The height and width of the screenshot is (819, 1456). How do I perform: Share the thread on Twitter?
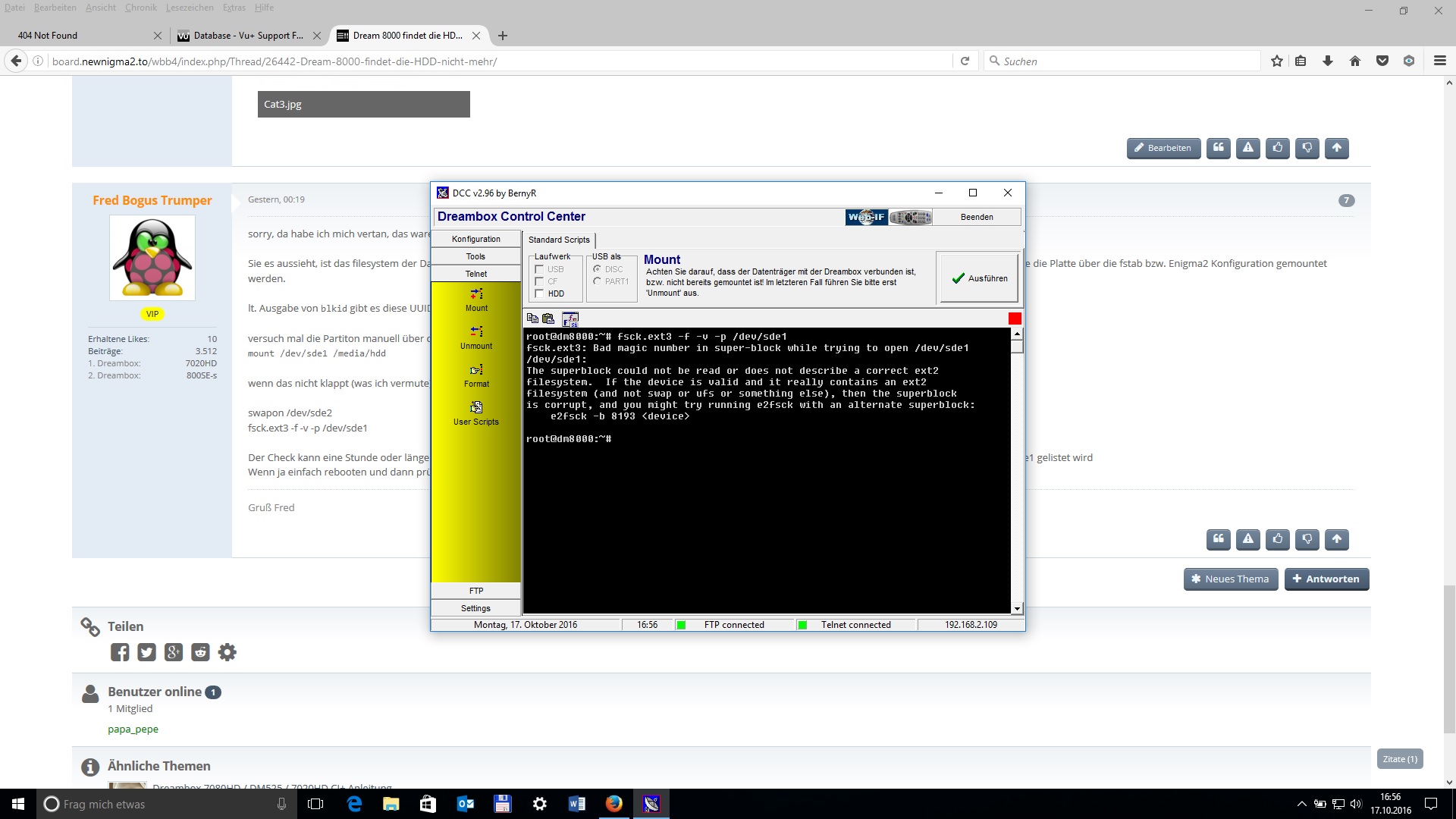pyautogui.click(x=146, y=652)
